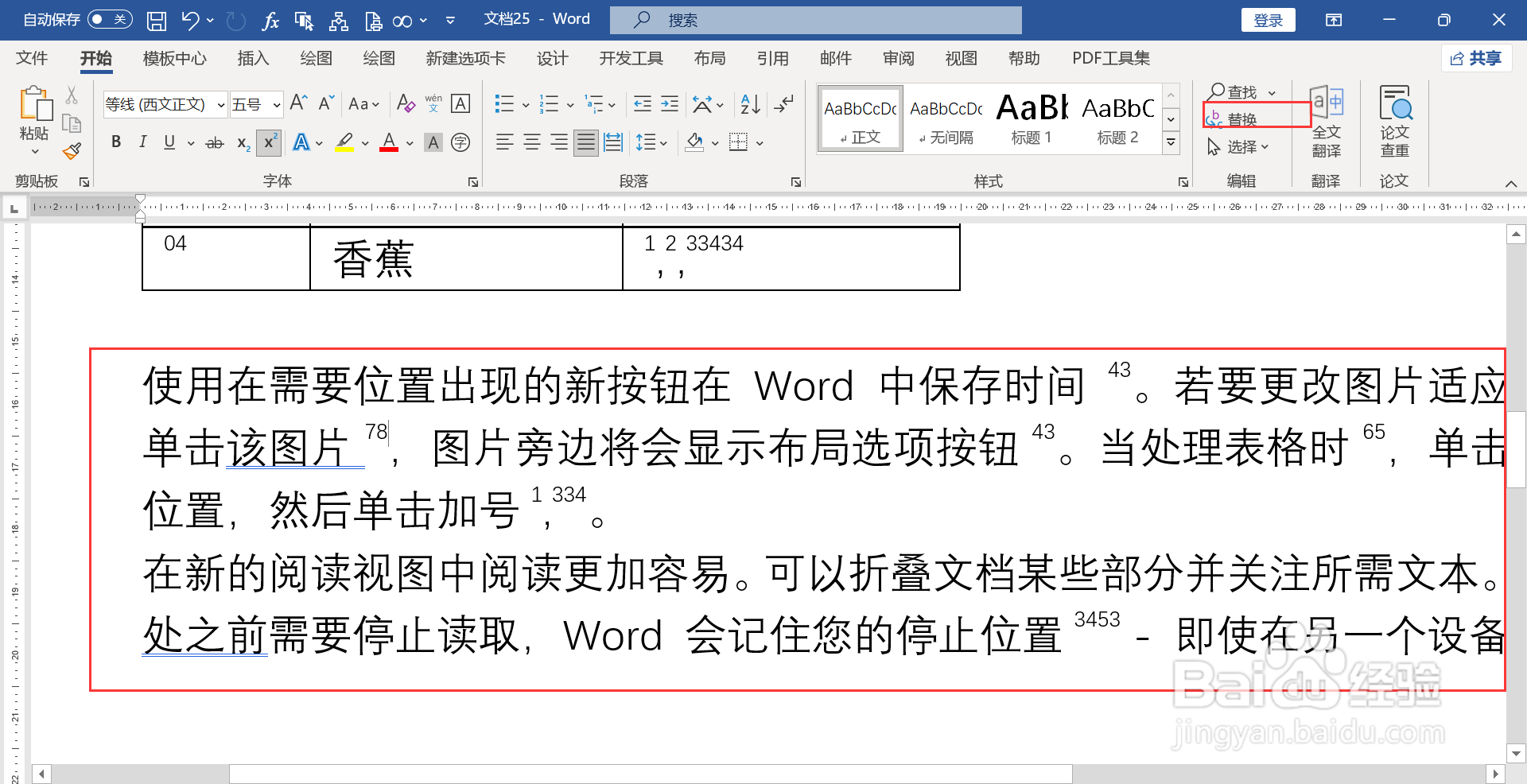Click the Login button
The image size is (1527, 784).
[x=1268, y=20]
